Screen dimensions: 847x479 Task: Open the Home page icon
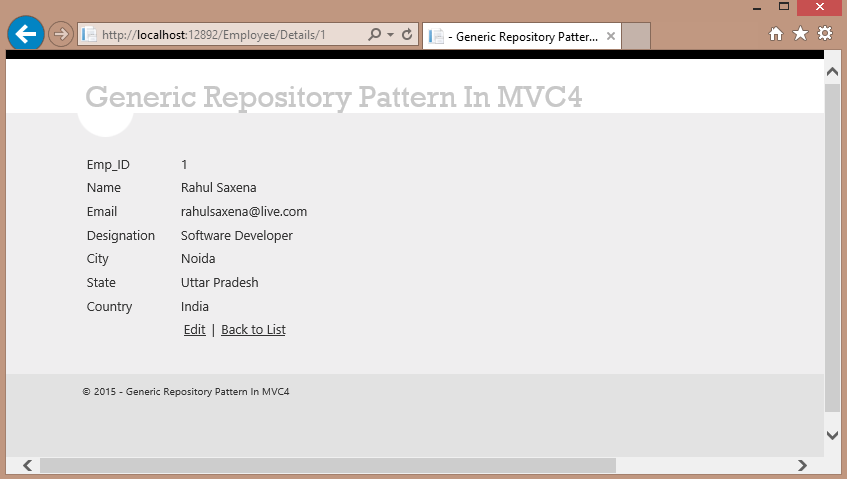point(776,34)
